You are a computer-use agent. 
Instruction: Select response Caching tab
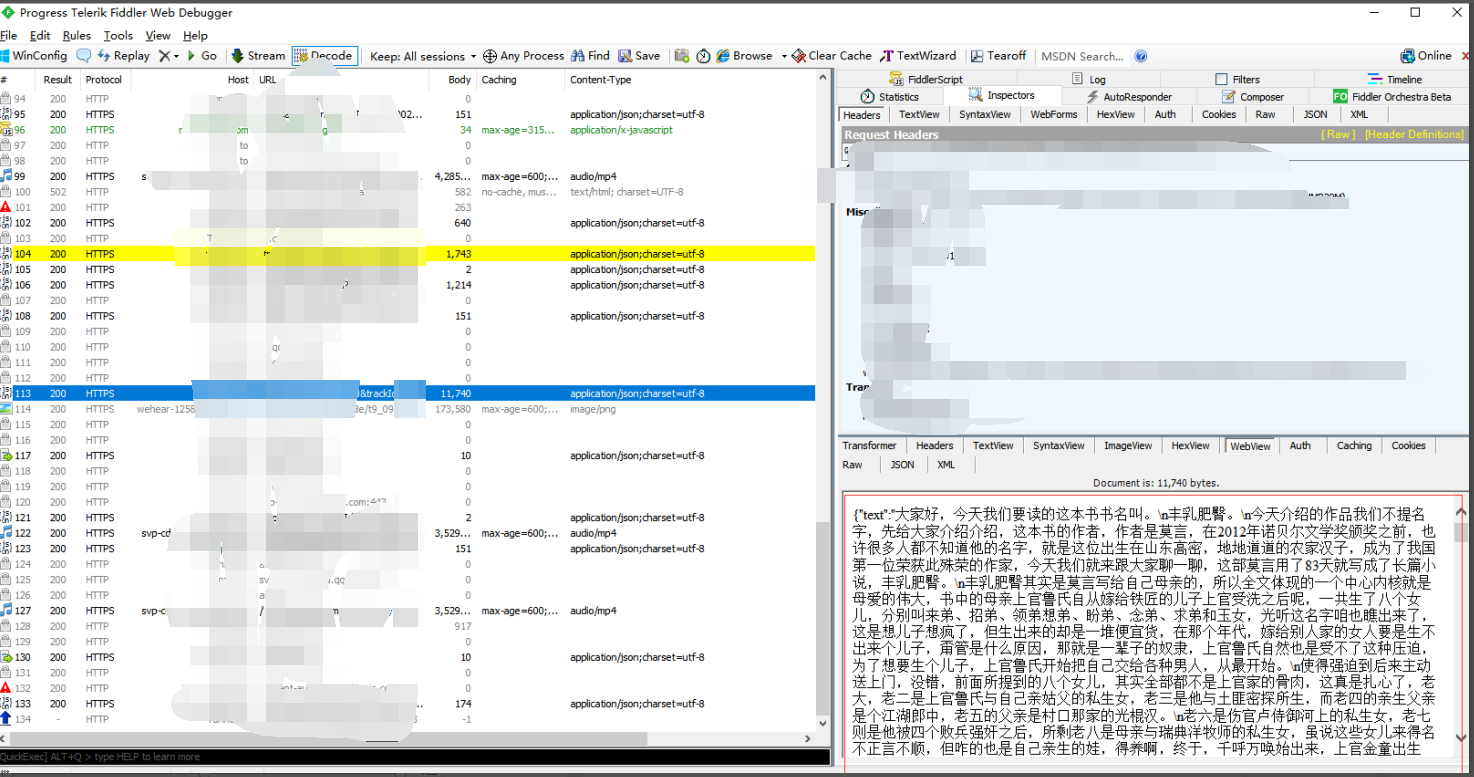1354,446
